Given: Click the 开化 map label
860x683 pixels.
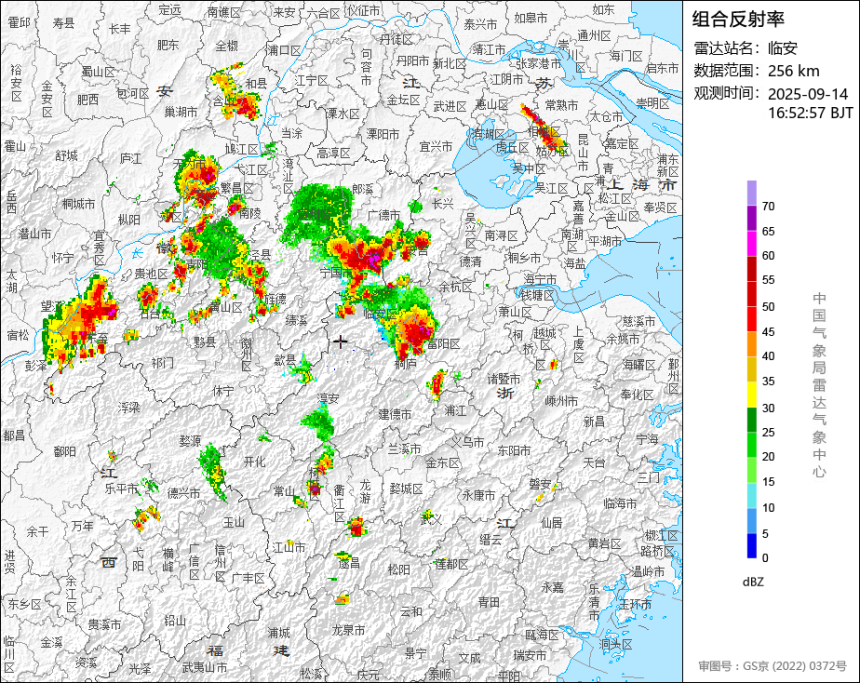Looking at the screenshot, I should click(x=254, y=462).
